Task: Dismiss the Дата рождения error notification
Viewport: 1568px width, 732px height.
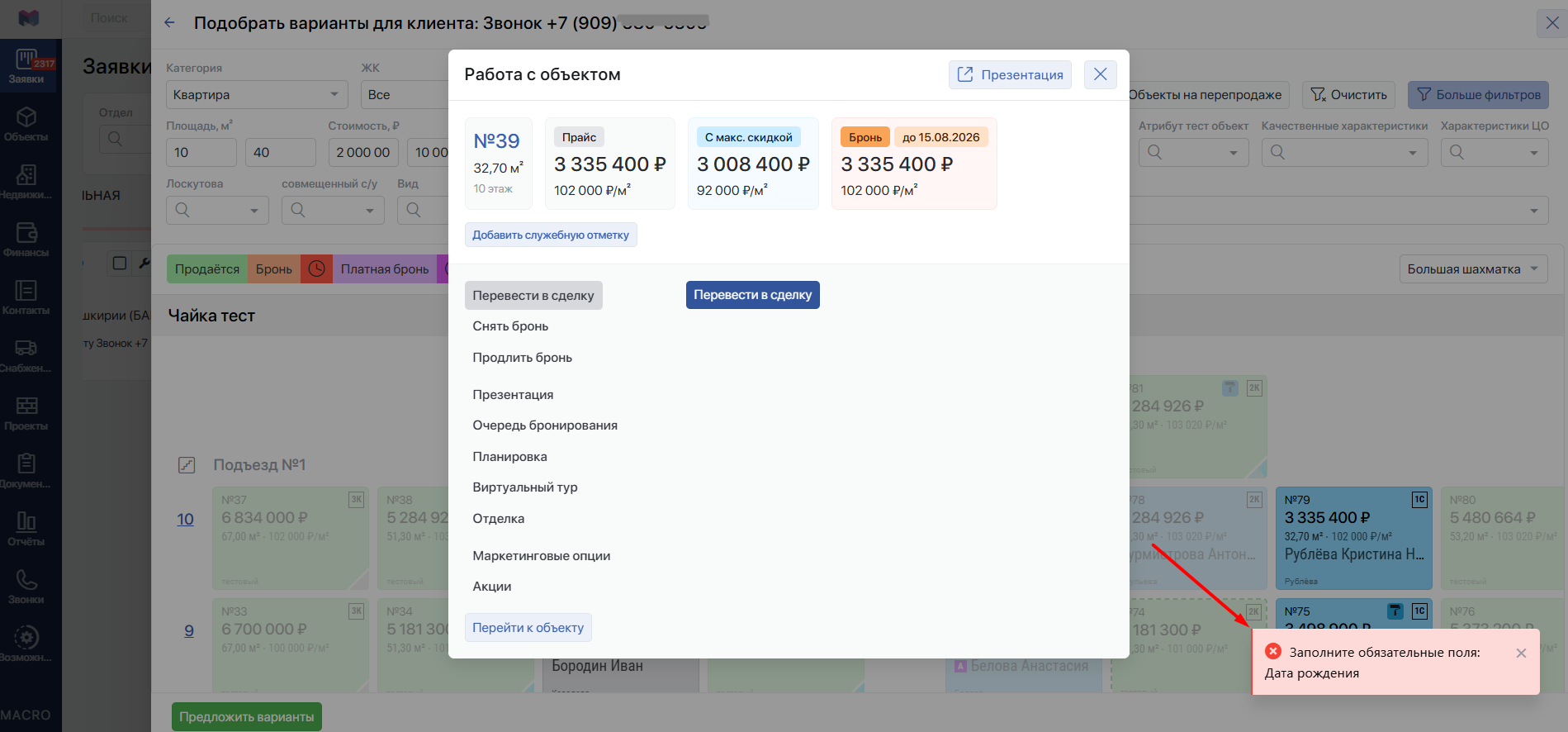Action: coord(1521,653)
